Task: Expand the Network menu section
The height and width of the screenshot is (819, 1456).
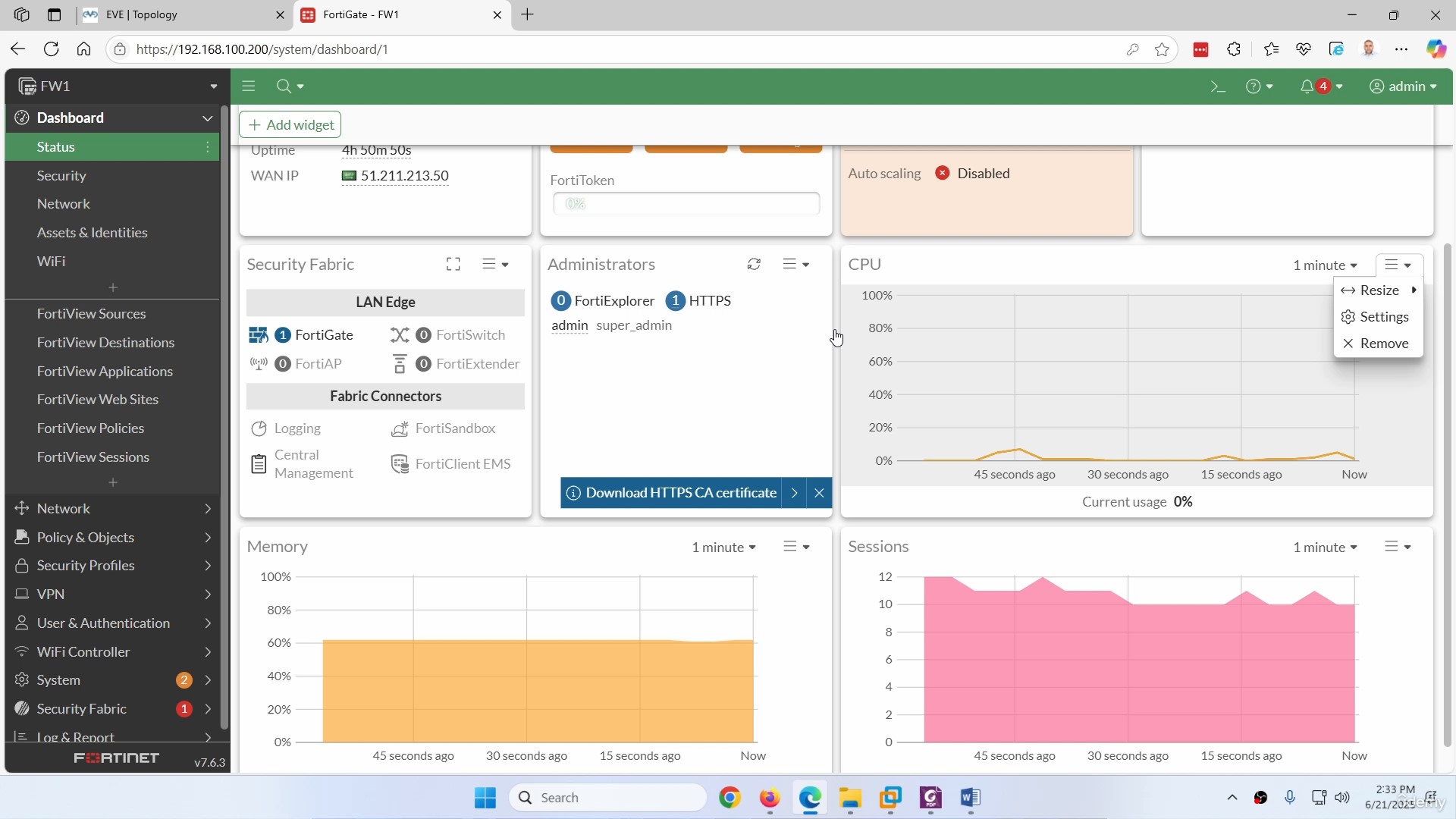Action: pos(113,509)
